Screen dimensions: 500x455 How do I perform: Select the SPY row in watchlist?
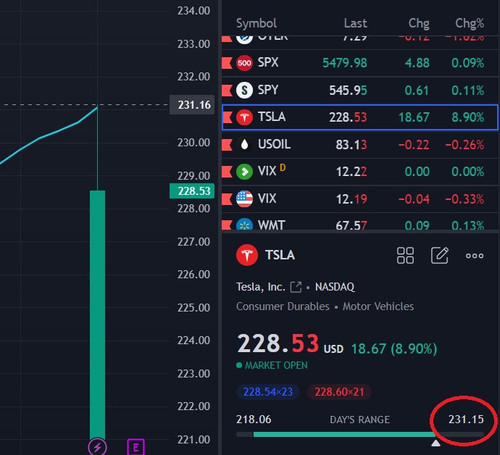[x=360, y=90]
